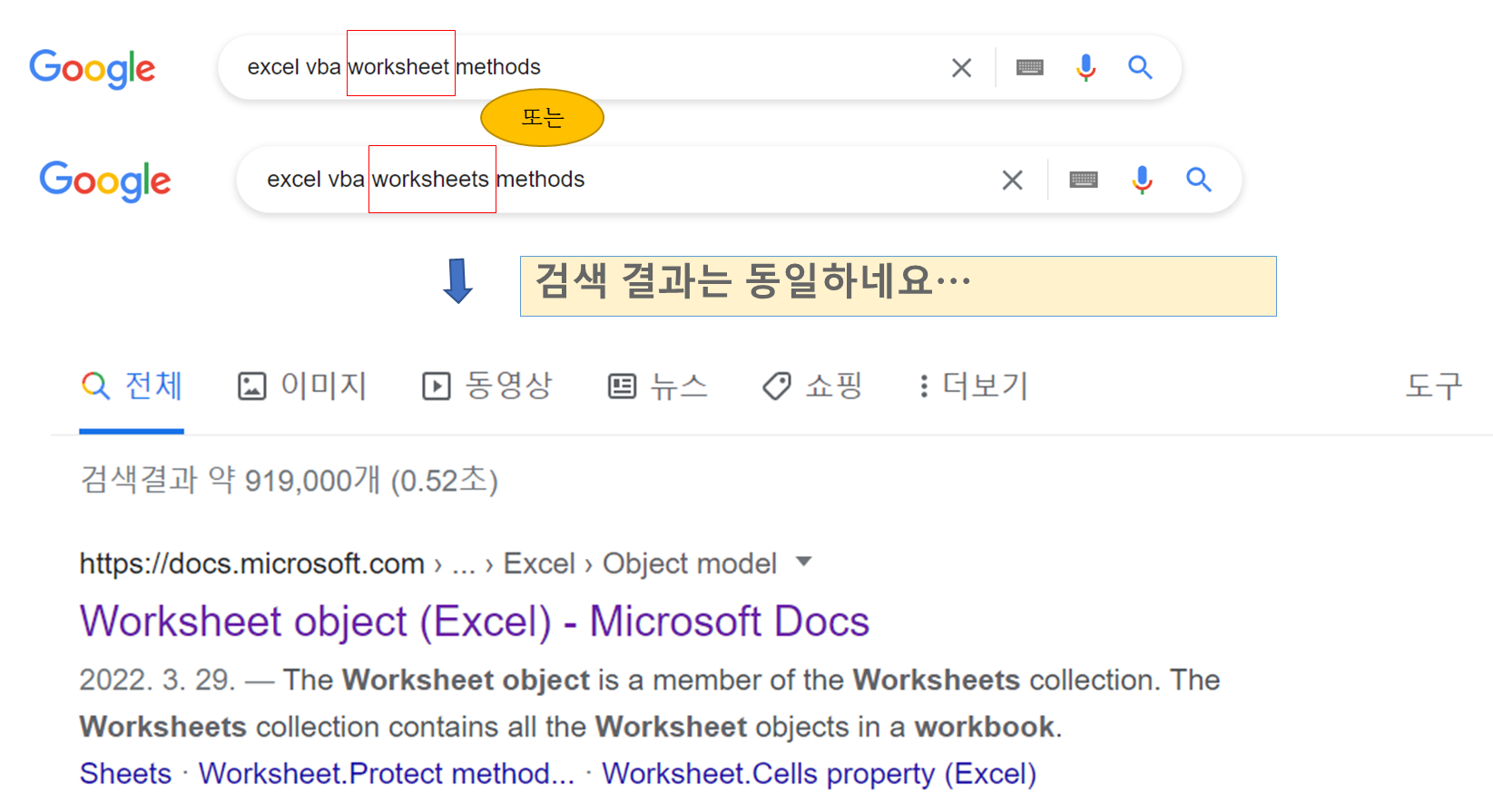Screen dimensions: 1493x812
Task: Open 'Worksheet object (Excel) - Microsoft Docs' result
Action: click(x=475, y=621)
